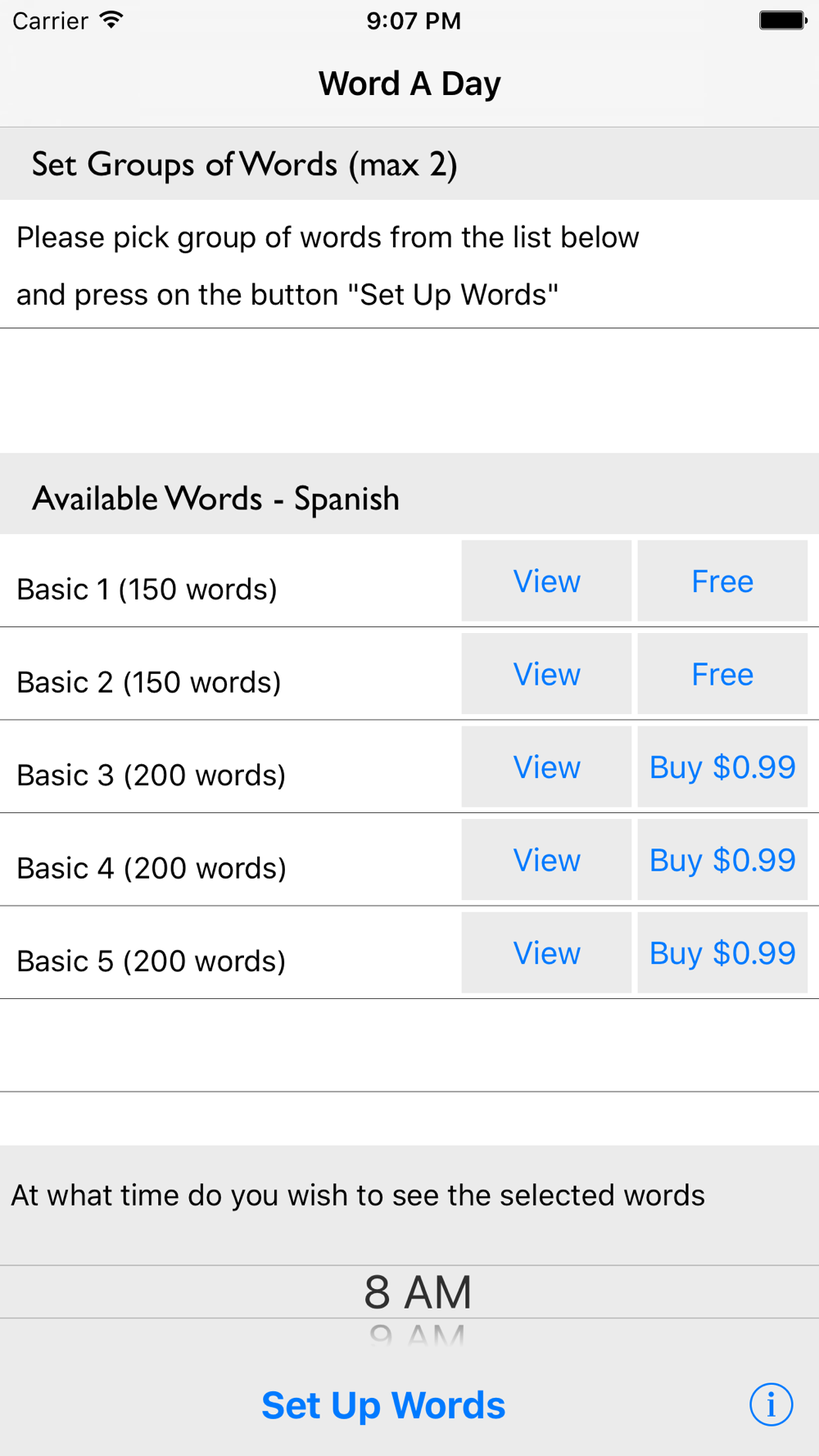The image size is (819, 1456).
Task: Buy Basic 4 for $0.99
Action: [x=722, y=861]
